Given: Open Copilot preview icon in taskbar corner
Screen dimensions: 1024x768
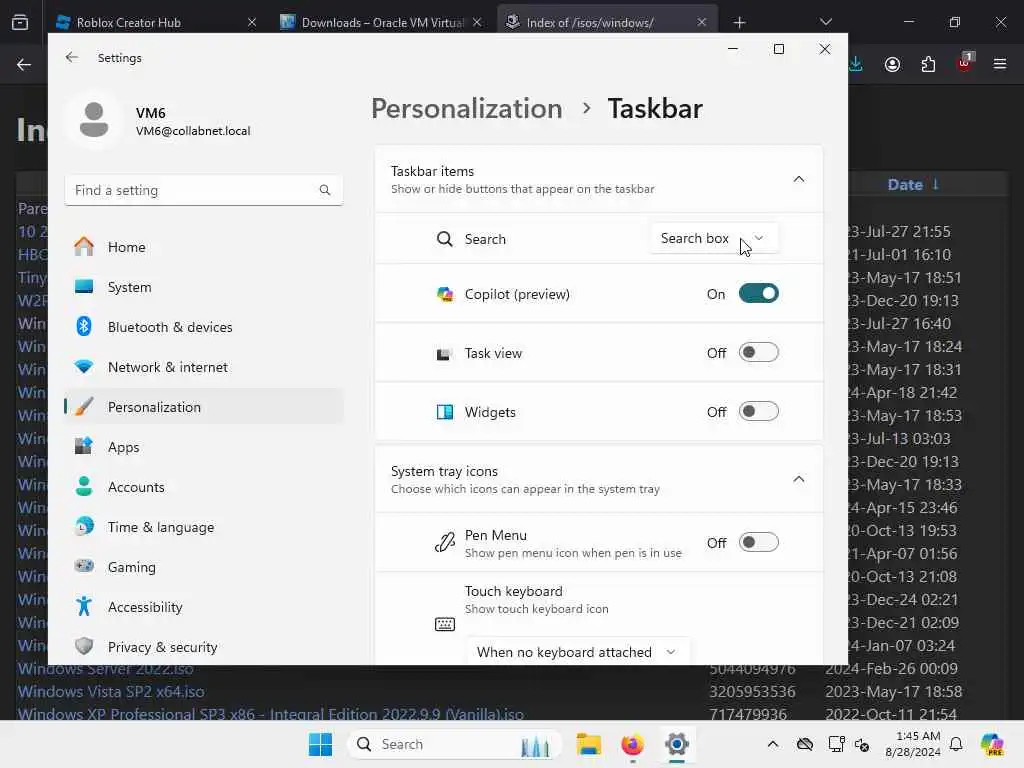Looking at the screenshot, I should [x=992, y=744].
